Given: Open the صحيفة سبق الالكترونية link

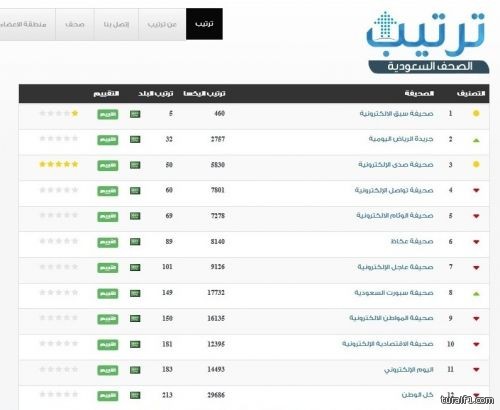Looking at the screenshot, I should pos(396,114).
